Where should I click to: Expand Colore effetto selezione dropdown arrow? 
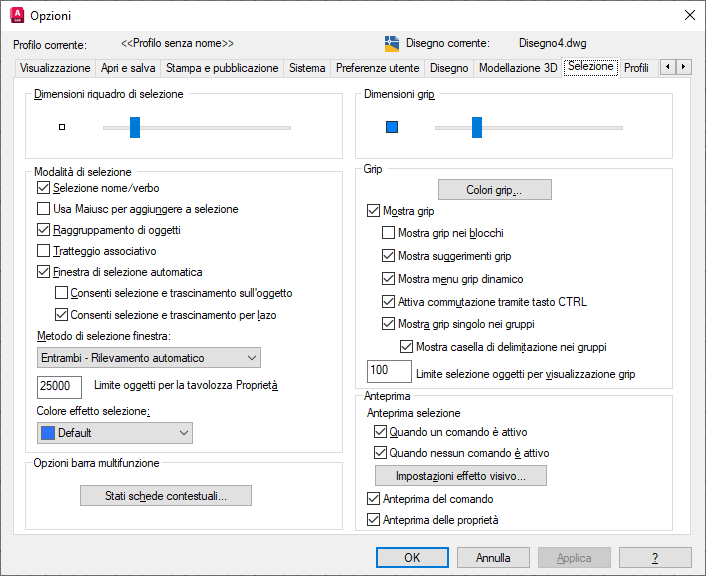184,433
